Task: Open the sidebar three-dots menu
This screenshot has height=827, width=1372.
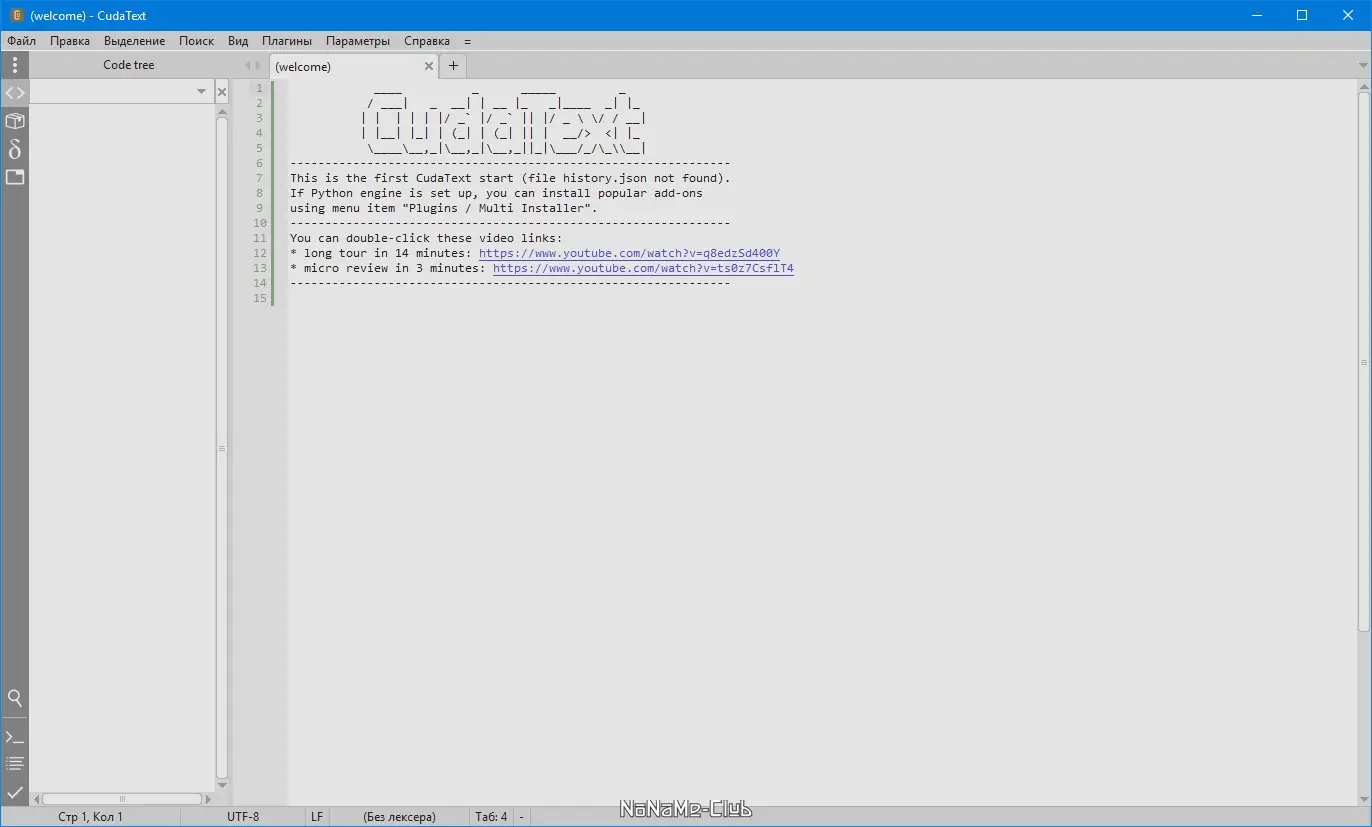Action: coord(15,65)
